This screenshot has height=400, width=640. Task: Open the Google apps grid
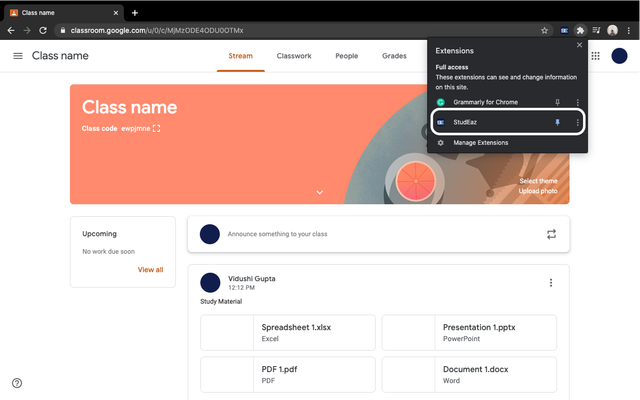click(596, 56)
